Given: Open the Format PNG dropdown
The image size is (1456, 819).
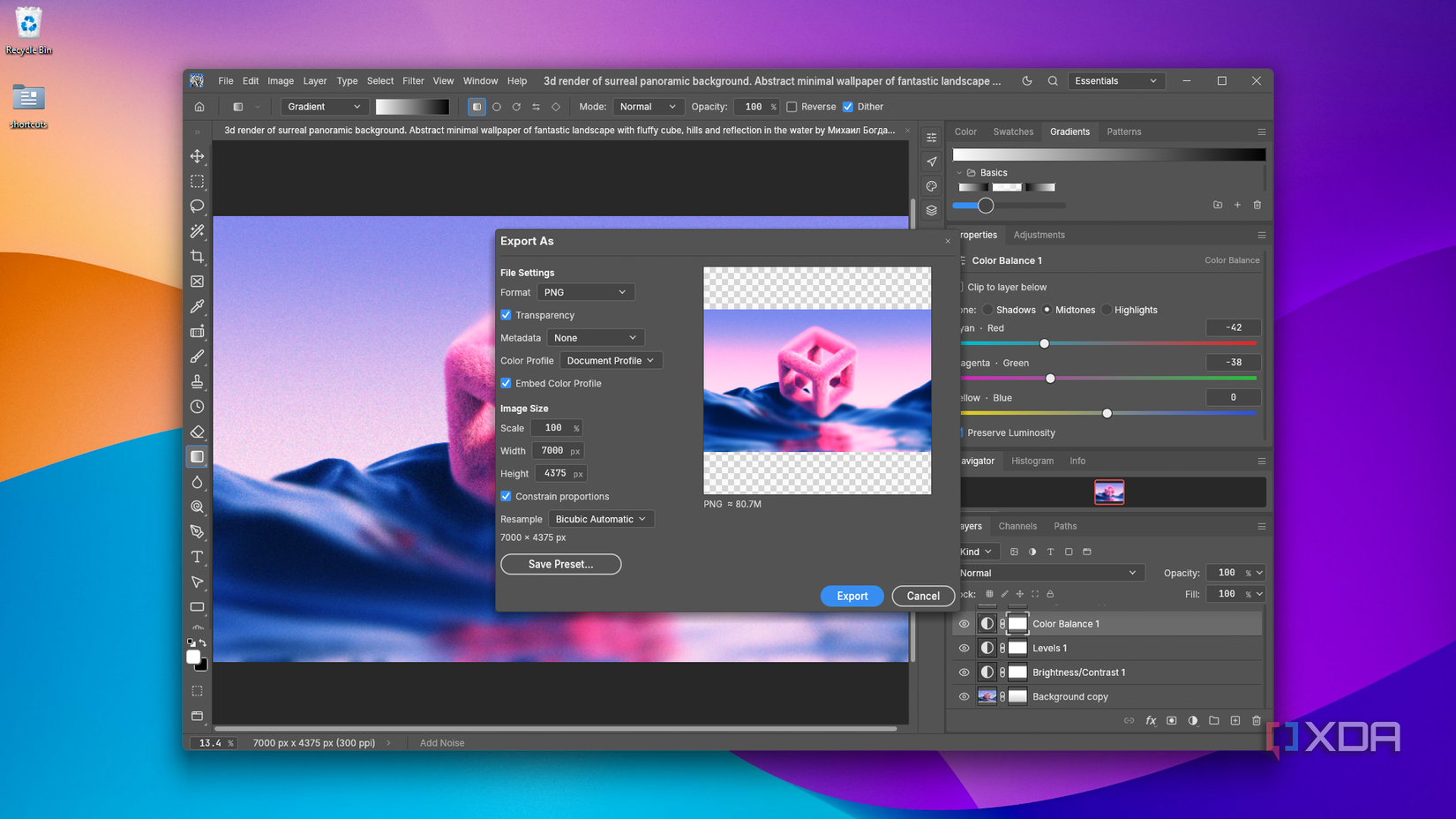Looking at the screenshot, I should (x=586, y=292).
